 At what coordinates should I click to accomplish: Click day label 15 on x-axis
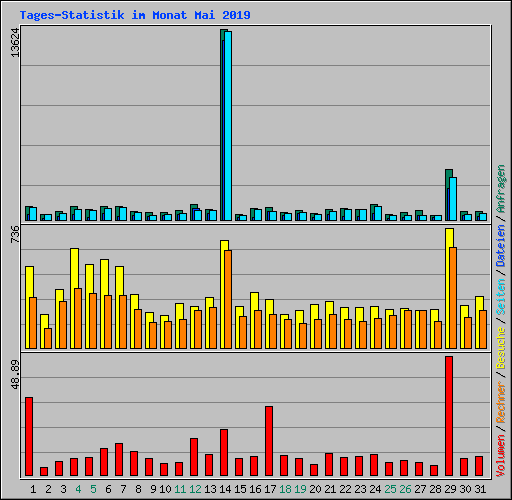[240, 489]
